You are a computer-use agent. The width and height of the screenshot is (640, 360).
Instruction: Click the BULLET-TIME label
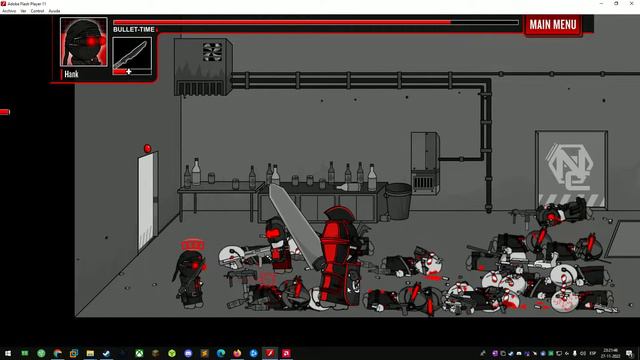(134, 29)
